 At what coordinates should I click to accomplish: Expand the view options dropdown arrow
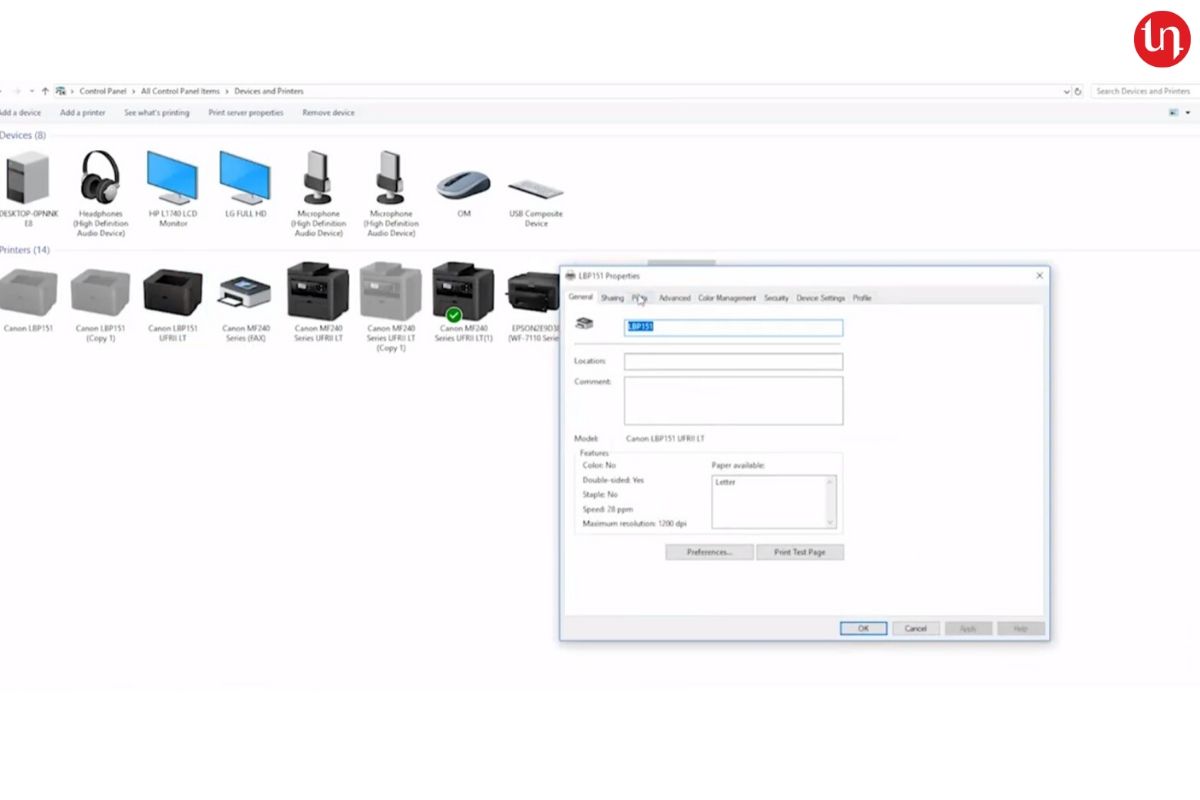pos(1188,113)
